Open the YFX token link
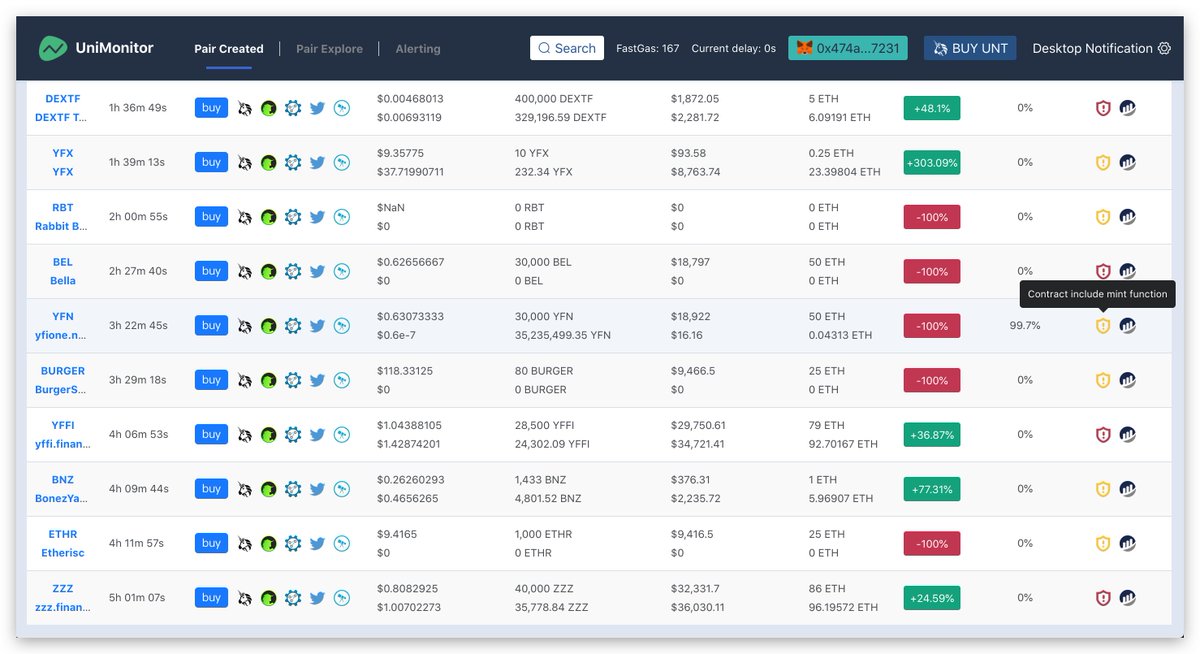Image resolution: width=1200 pixels, height=654 pixels. [63, 162]
